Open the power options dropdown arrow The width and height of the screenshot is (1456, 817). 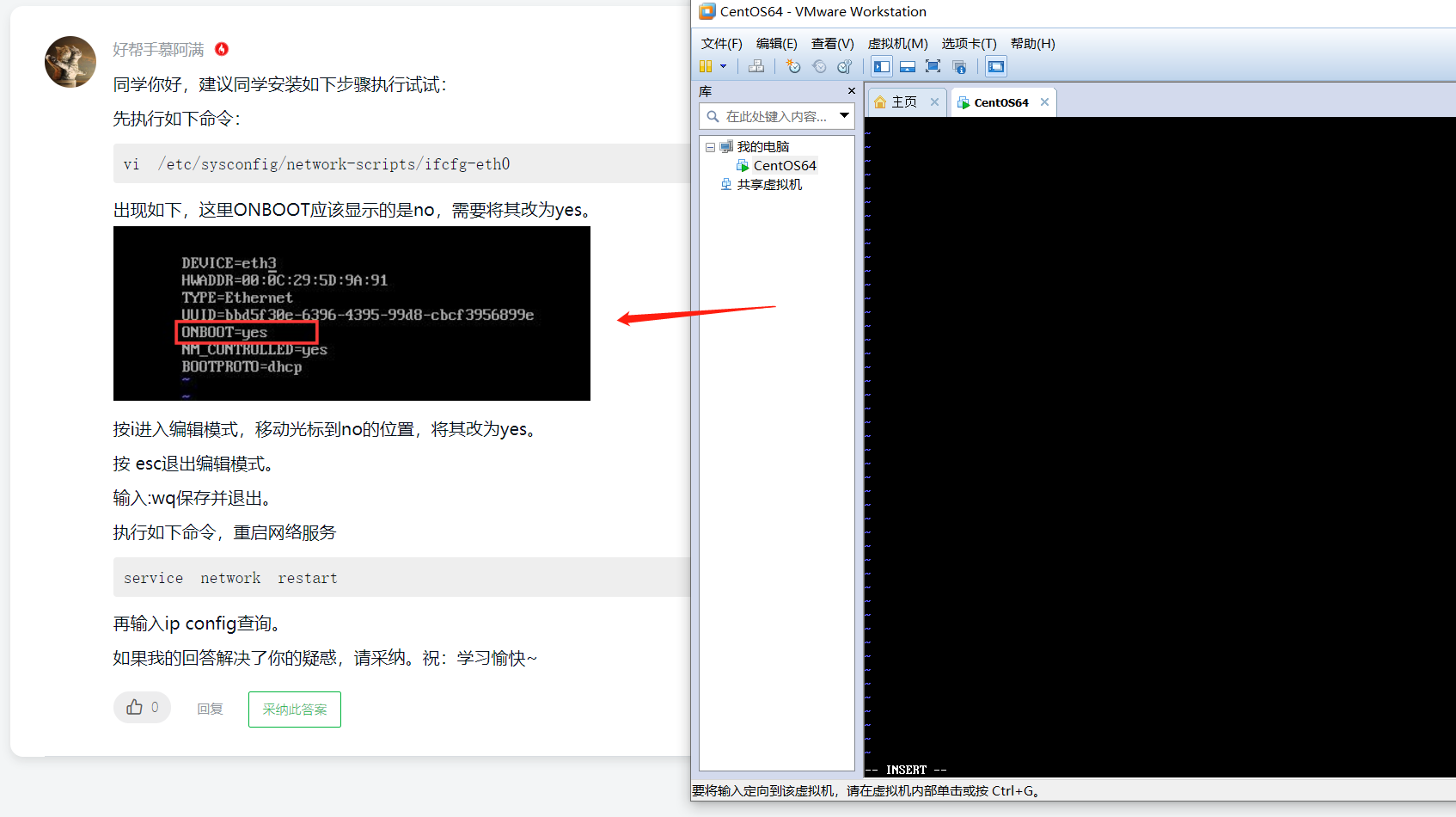coord(723,66)
